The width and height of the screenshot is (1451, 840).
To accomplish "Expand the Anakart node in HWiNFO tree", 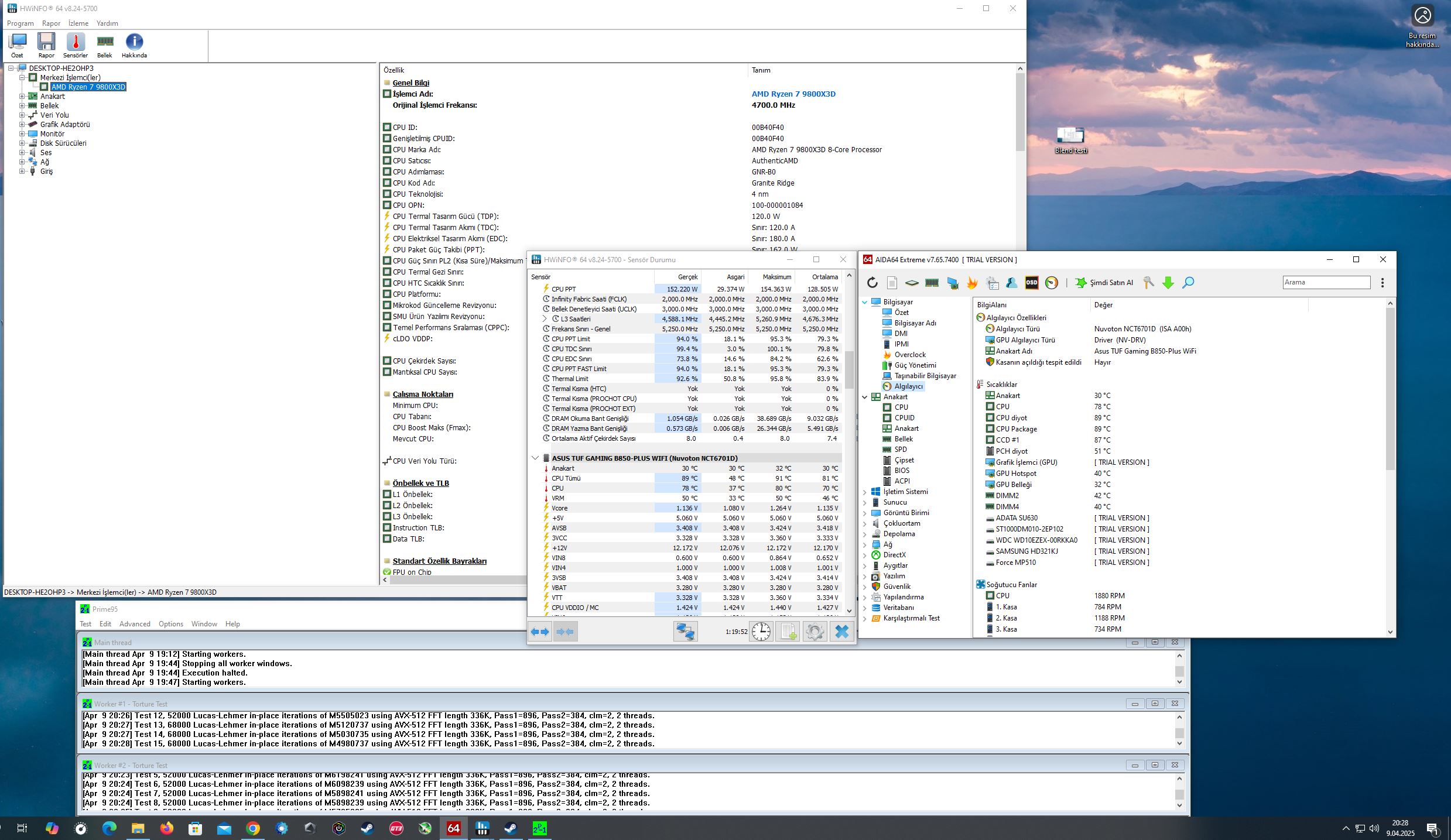I will coord(22,97).
